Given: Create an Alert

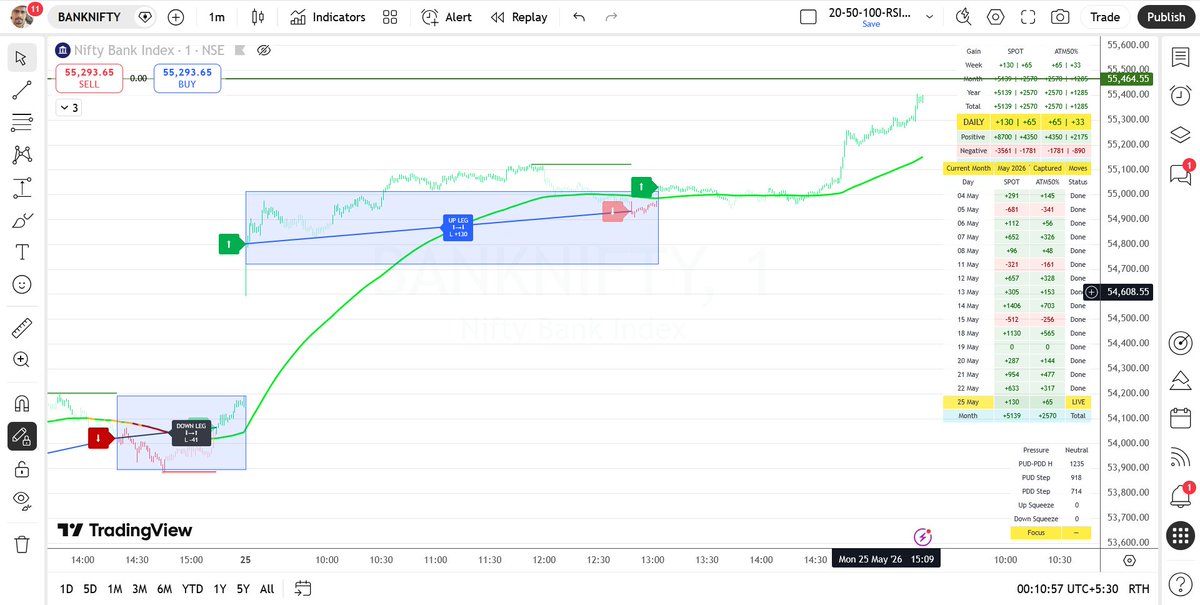Looking at the screenshot, I should 446,17.
